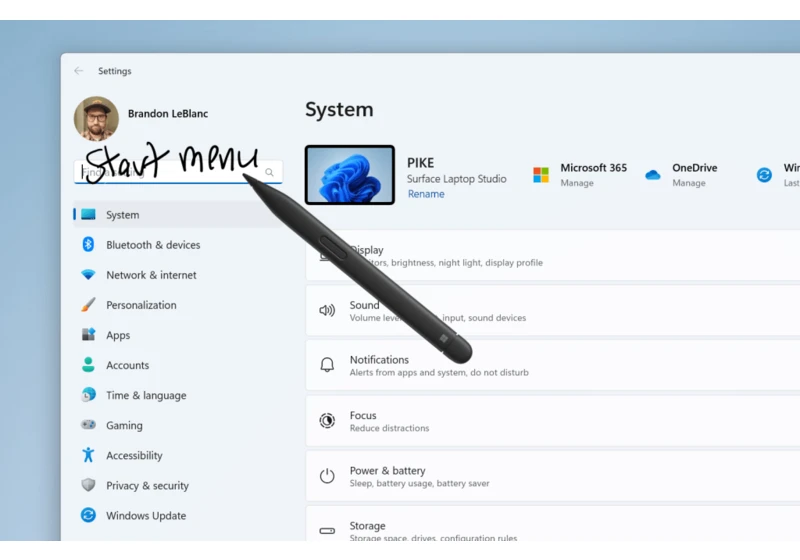Open Manage under OneDrive
Screen dimensions: 800x560
[x=689, y=183]
